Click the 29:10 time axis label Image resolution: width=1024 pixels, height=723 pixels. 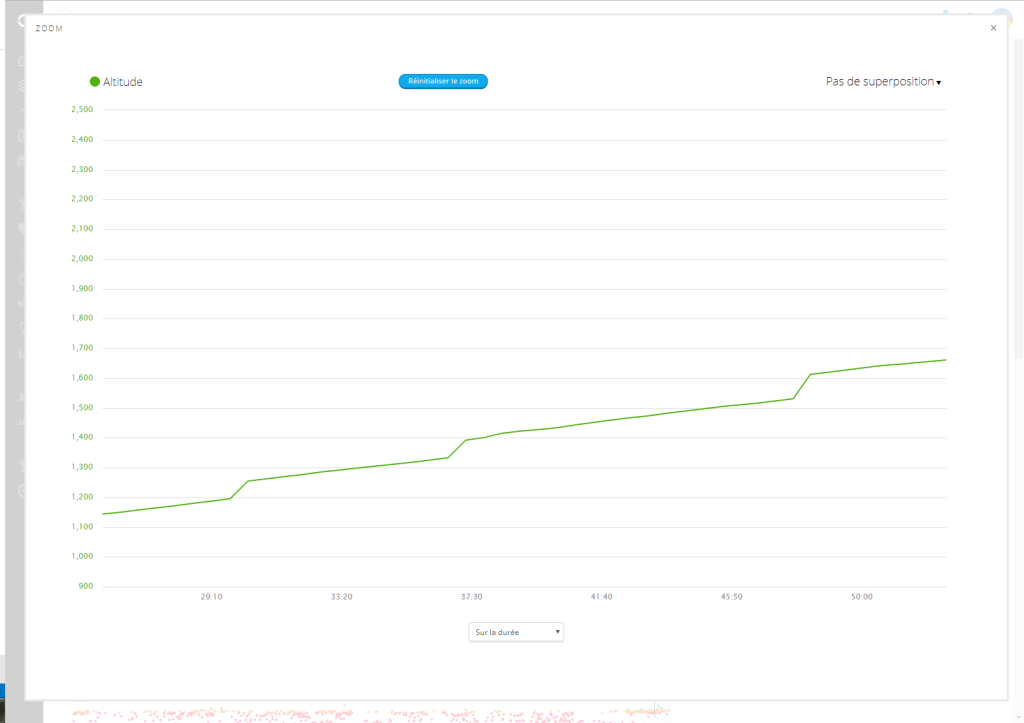click(211, 597)
